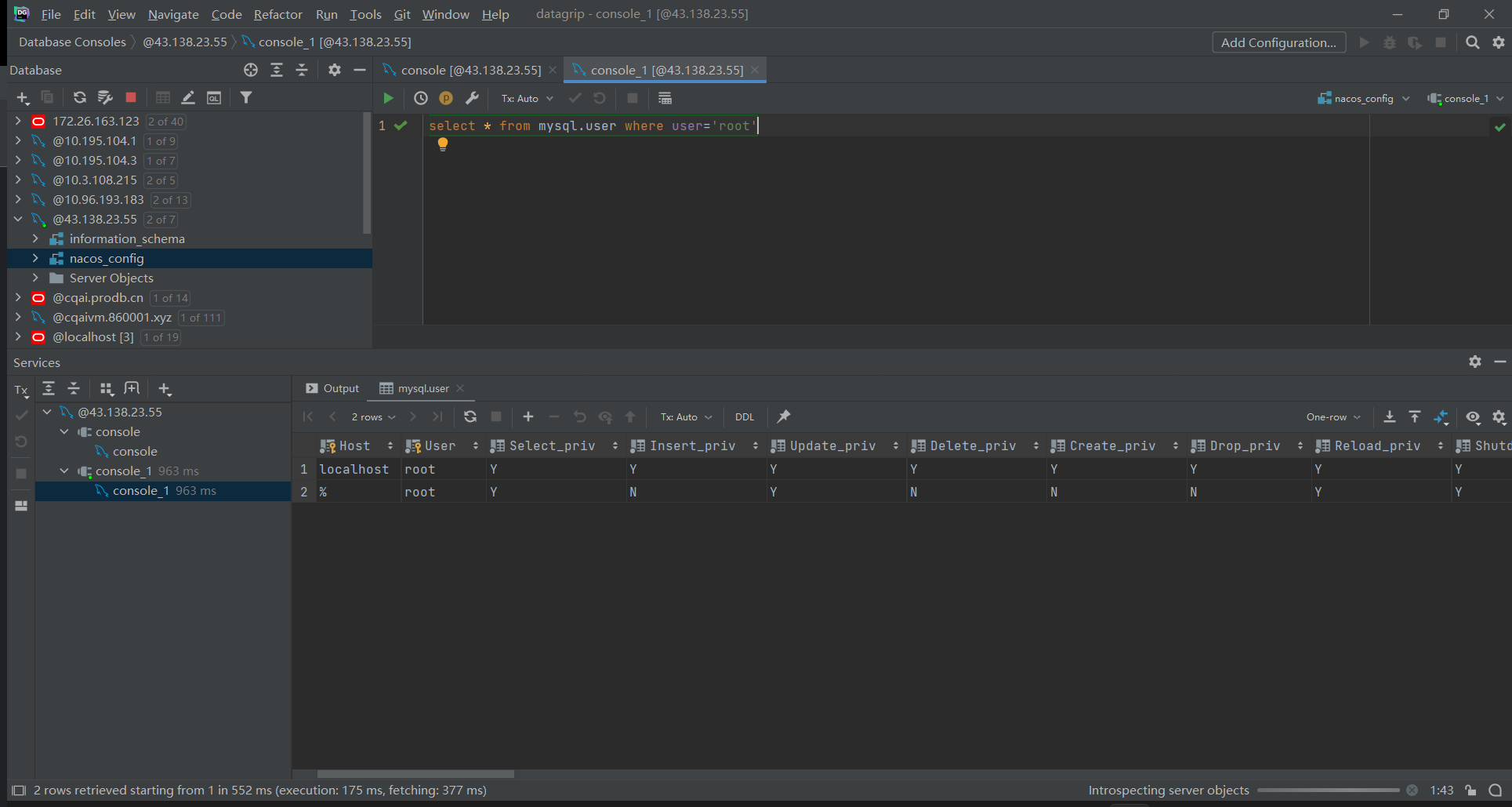Show DDL for the result table

click(745, 416)
